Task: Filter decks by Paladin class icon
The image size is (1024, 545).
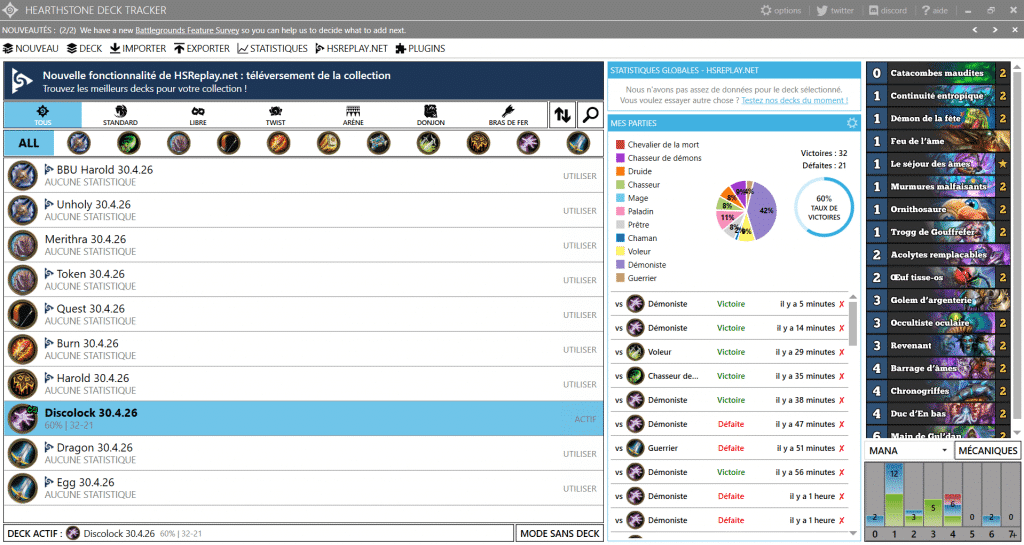Action: 328,142
